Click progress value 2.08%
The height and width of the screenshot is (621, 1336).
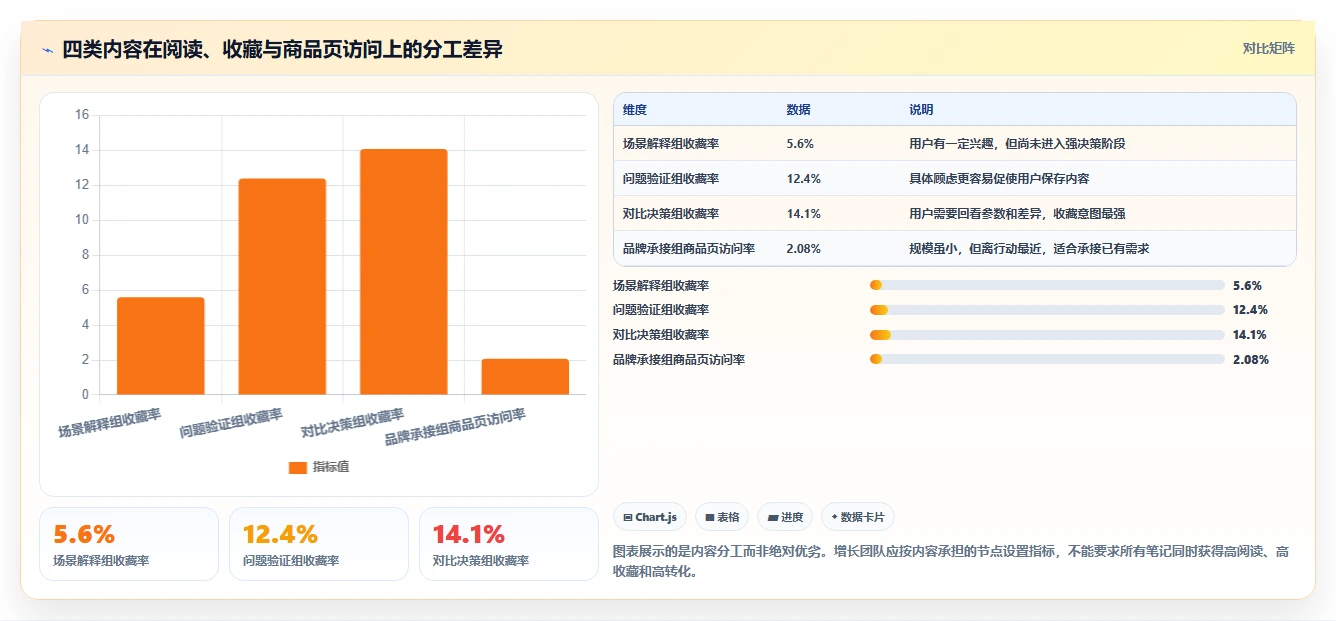tap(1251, 359)
